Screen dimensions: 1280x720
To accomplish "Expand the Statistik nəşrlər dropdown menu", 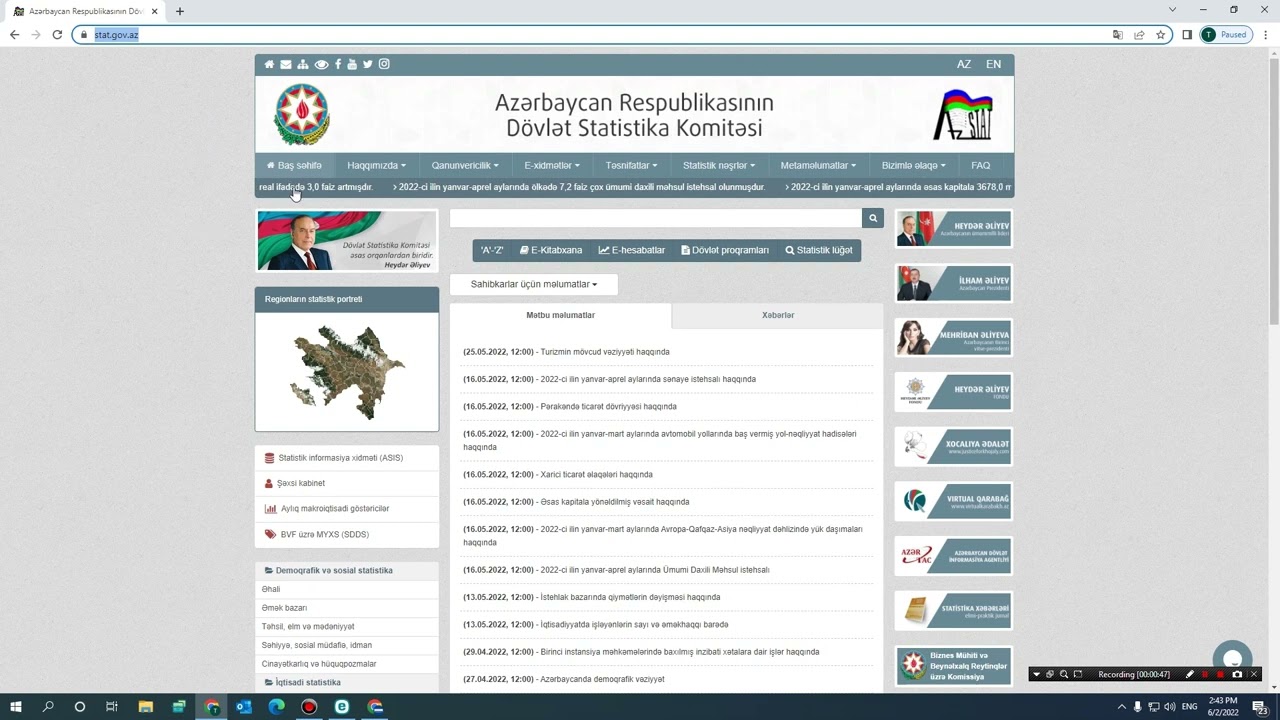I will pyautogui.click(x=719, y=165).
